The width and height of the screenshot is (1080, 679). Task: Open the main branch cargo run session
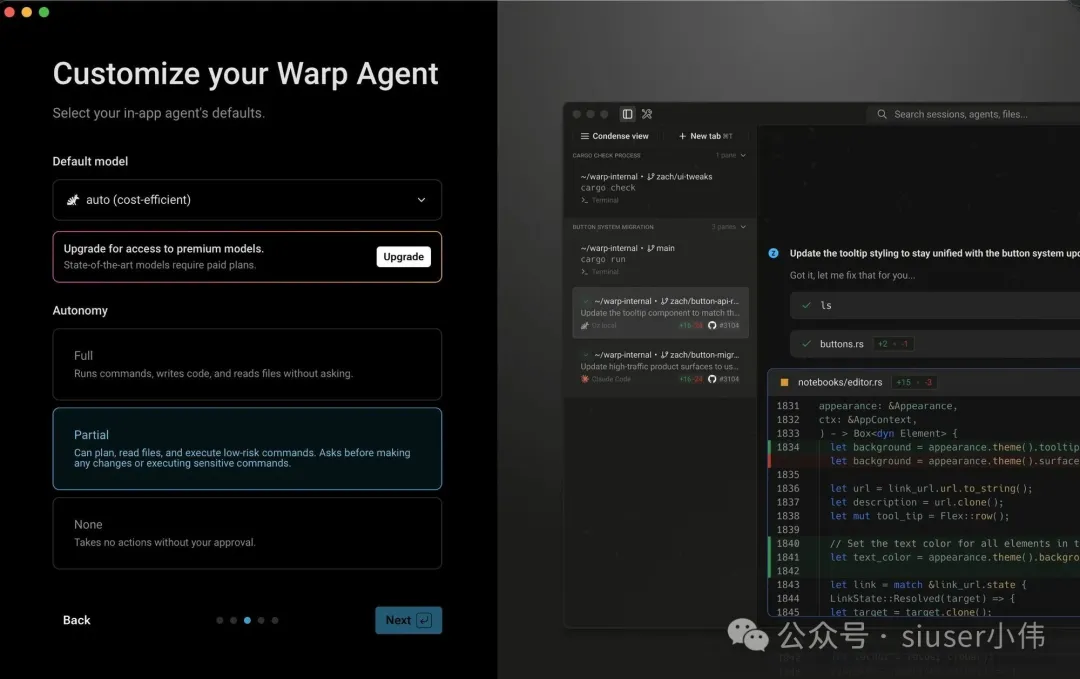[x=660, y=260]
